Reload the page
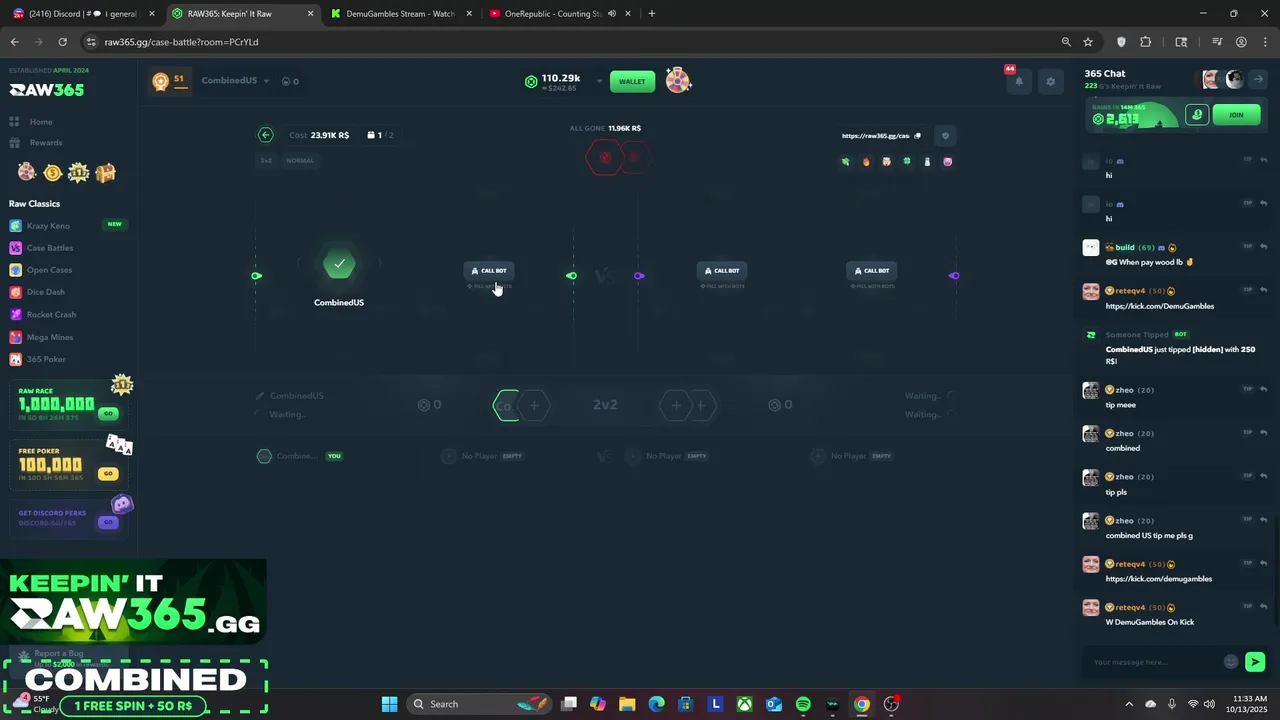 pos(62,42)
